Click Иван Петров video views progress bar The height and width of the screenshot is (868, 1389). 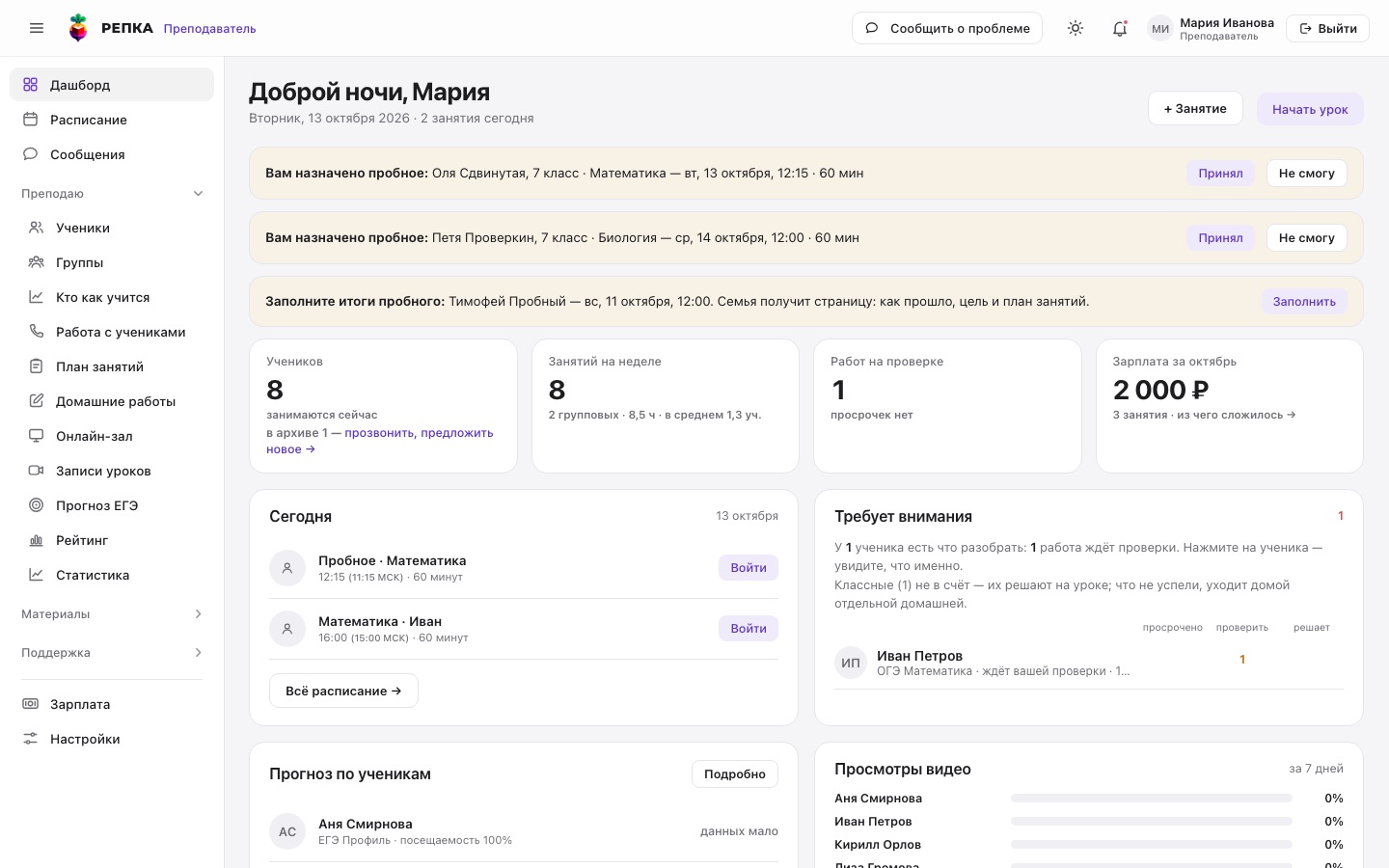point(1152,822)
